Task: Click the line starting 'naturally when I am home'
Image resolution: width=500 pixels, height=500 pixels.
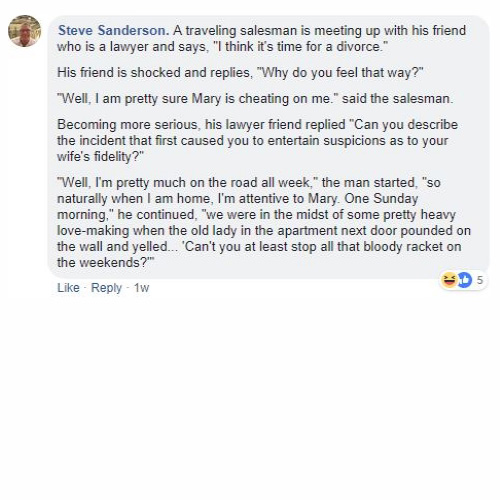Action: (x=237, y=199)
